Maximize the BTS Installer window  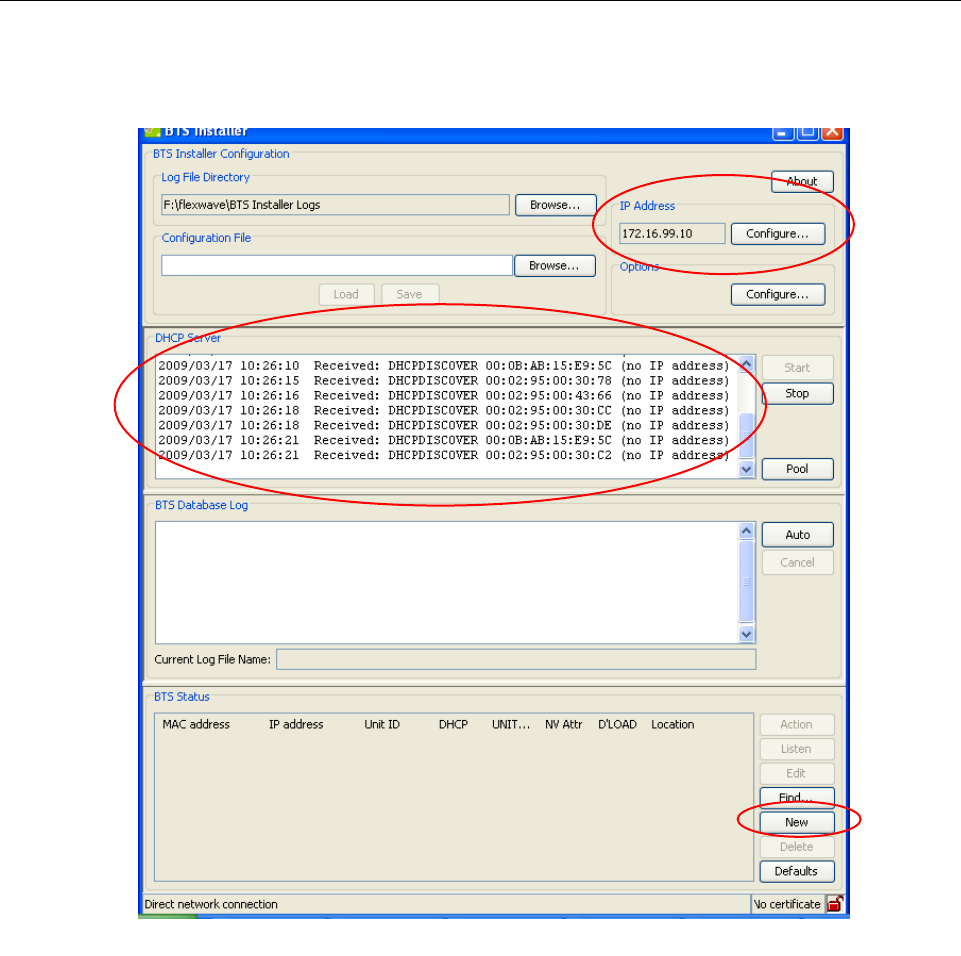coord(807,132)
